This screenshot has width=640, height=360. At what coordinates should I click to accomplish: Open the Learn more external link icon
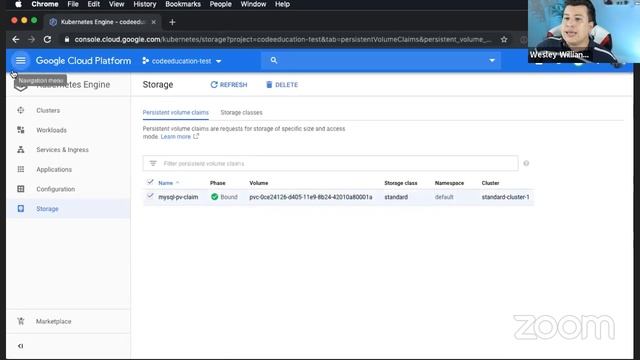tap(196, 136)
